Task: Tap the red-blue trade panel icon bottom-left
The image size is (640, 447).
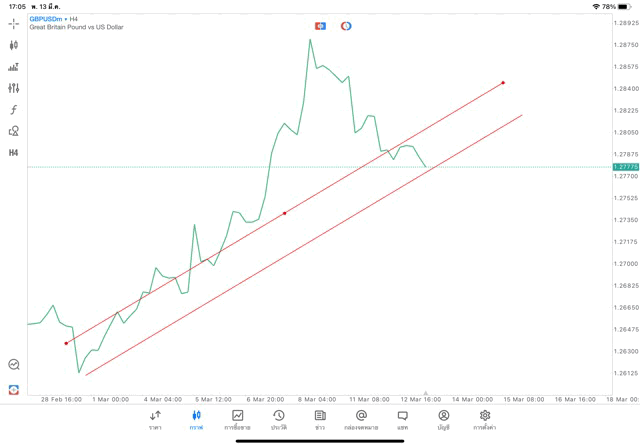Action: [14, 389]
